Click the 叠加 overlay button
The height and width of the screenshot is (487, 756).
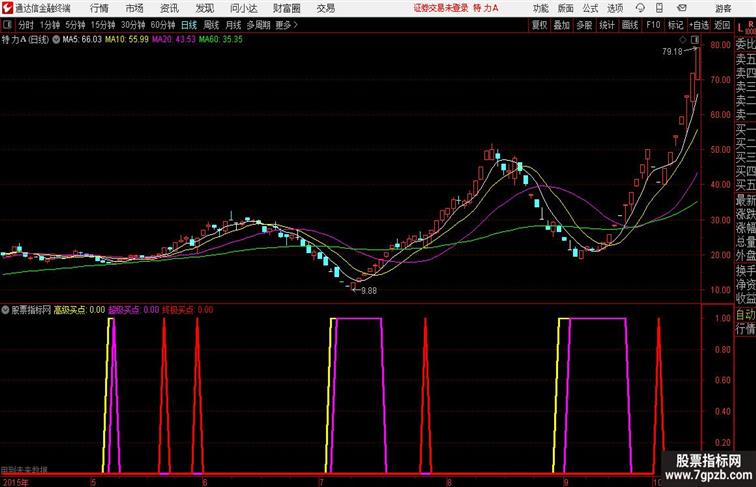(561, 25)
